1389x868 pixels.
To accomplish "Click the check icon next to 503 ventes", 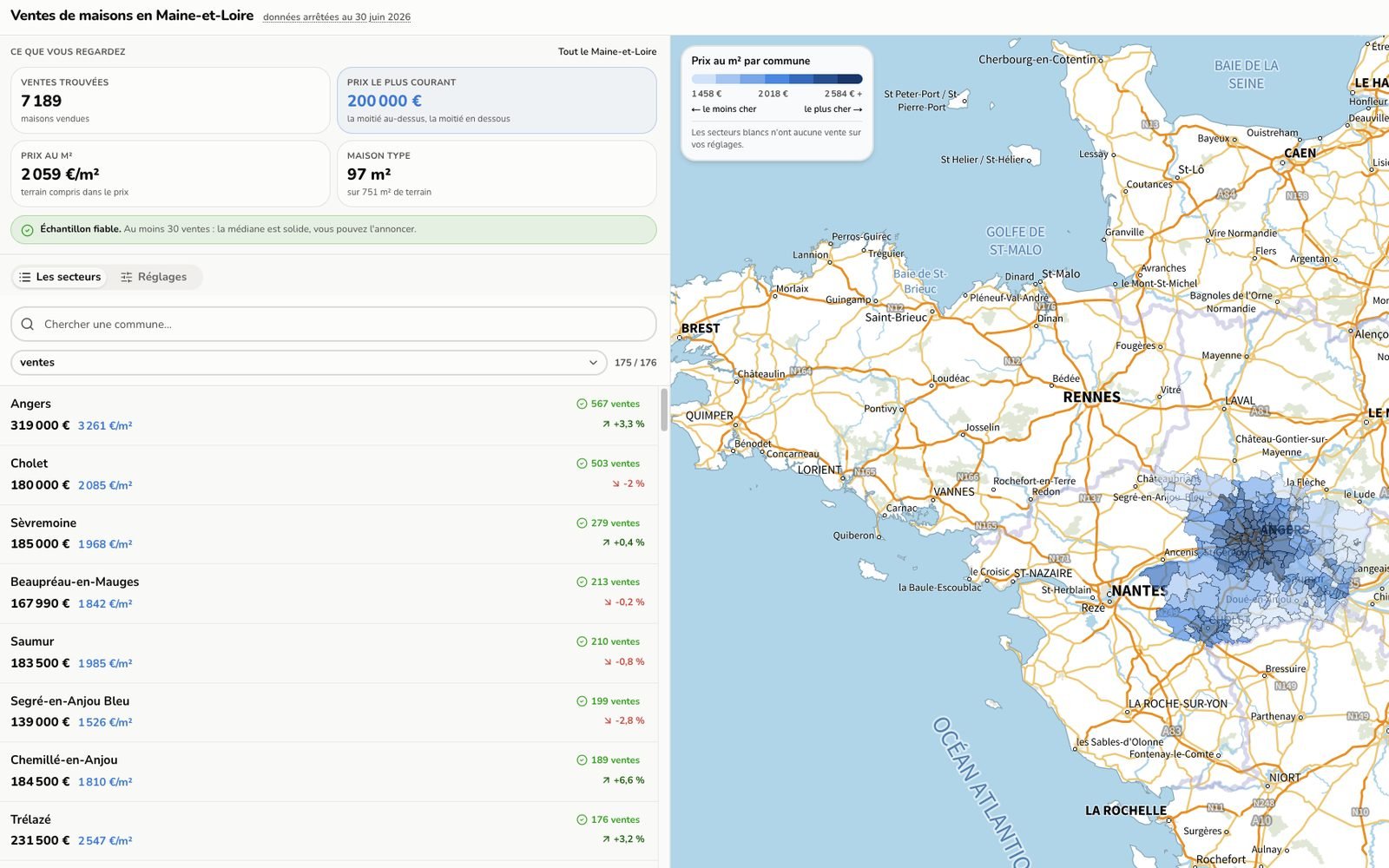I will pyautogui.click(x=582, y=464).
